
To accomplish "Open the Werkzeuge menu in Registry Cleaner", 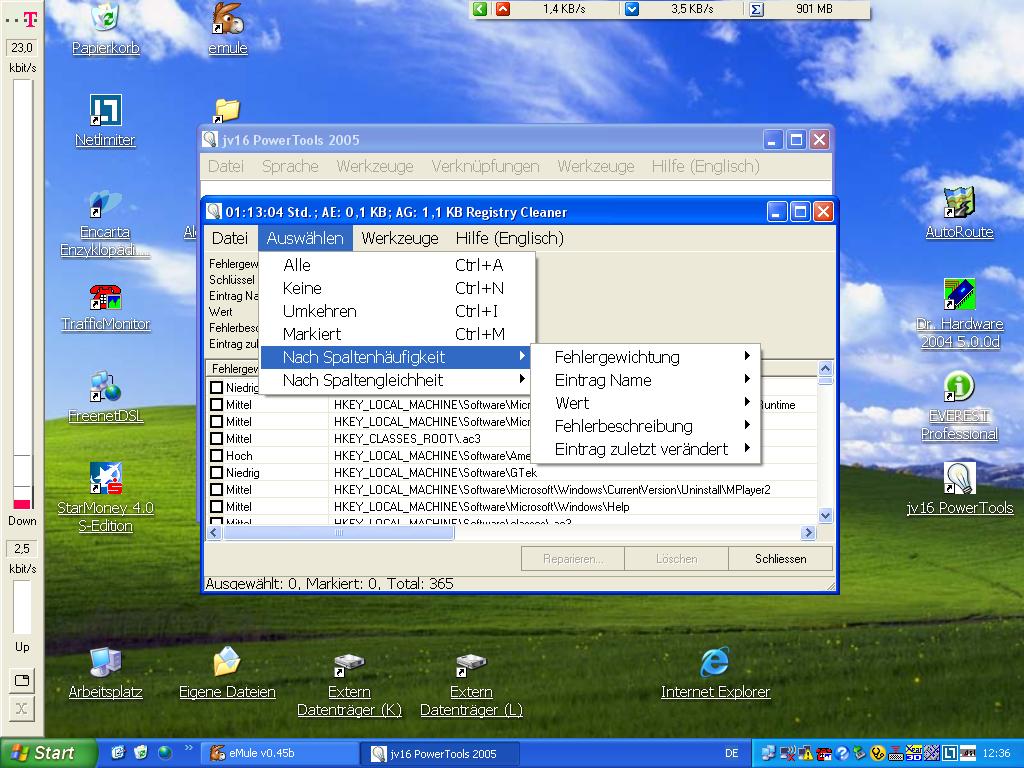I will (x=400, y=238).
